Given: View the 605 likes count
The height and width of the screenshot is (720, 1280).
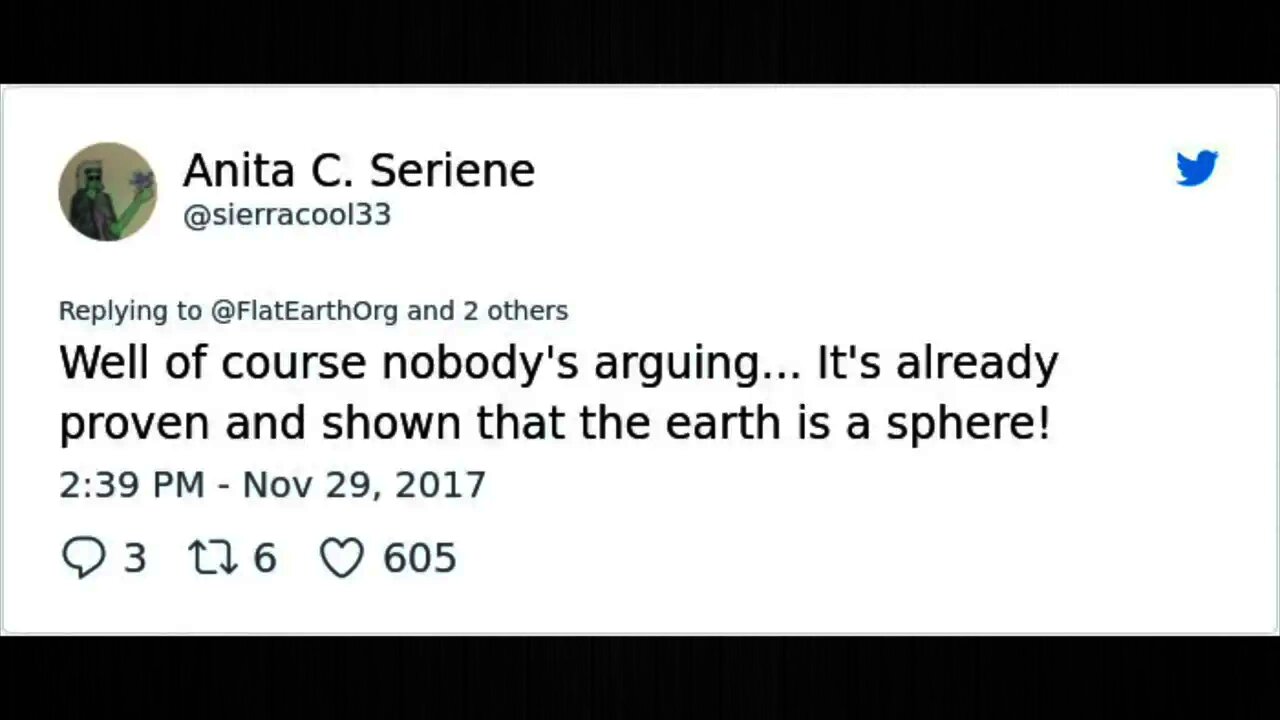Looking at the screenshot, I should pos(419,558).
